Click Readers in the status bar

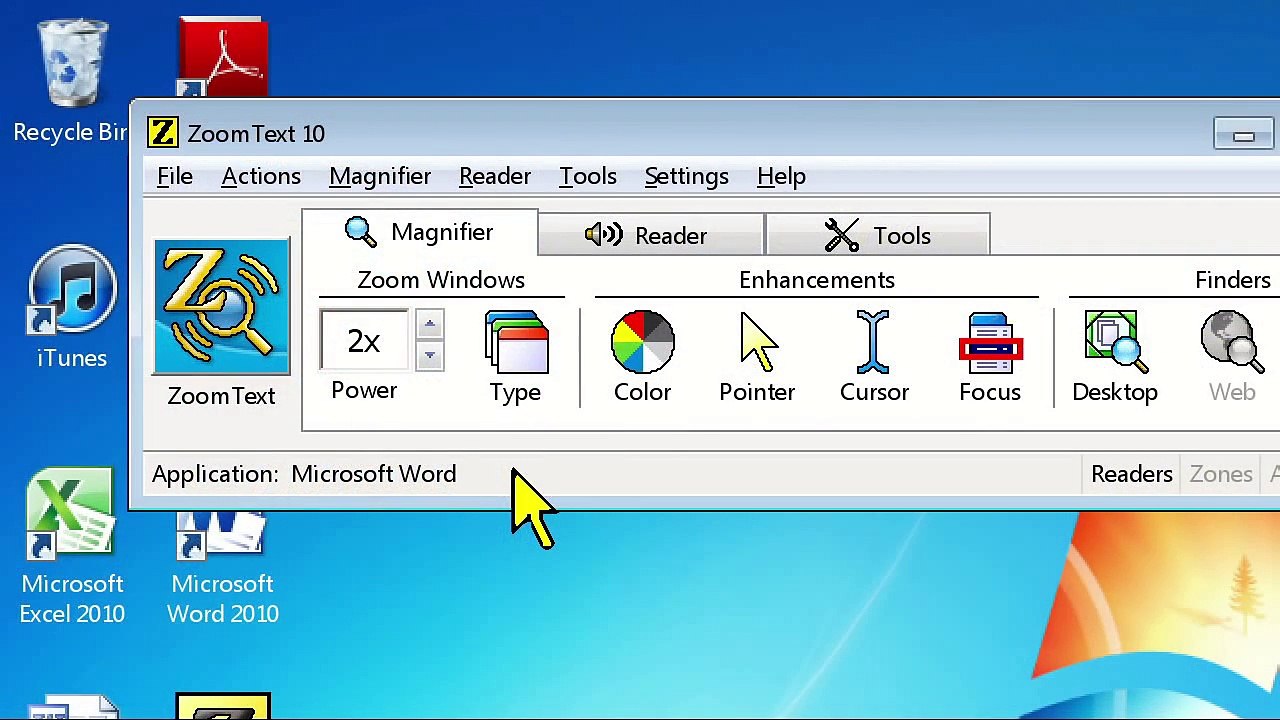click(1132, 474)
